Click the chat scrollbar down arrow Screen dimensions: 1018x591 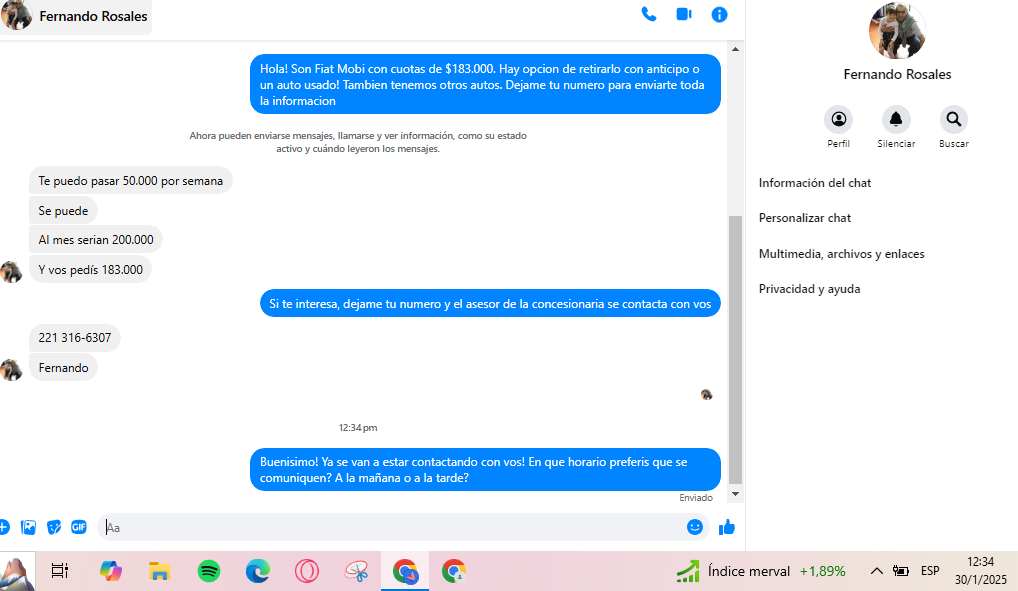pos(736,494)
